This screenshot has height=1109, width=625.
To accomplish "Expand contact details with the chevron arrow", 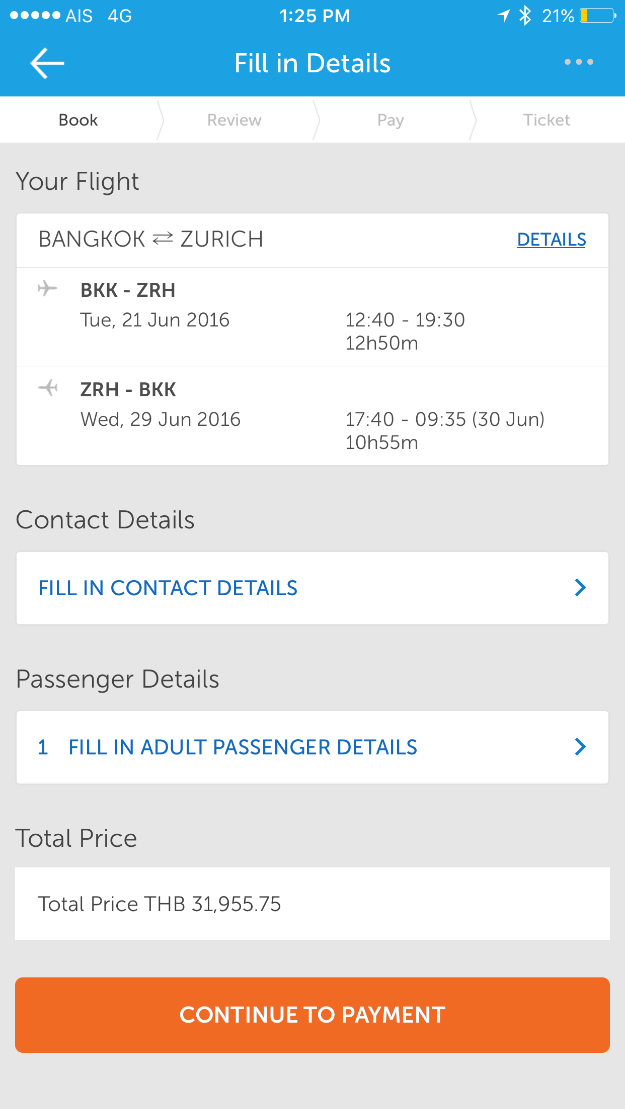I will (580, 588).
